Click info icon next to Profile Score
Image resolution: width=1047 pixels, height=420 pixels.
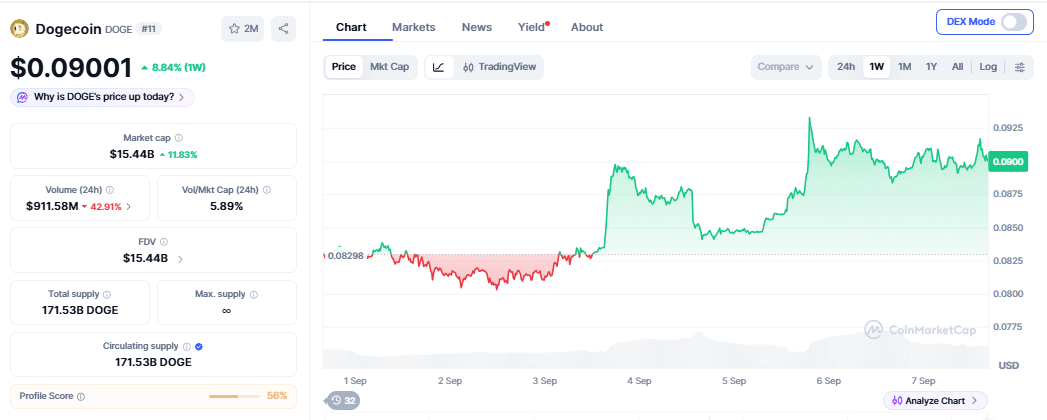coord(81,397)
